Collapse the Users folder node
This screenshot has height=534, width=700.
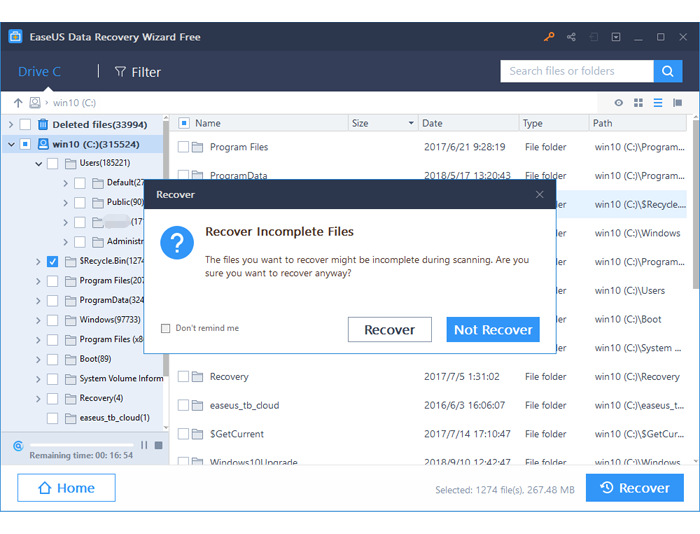pyautogui.click(x=38, y=164)
